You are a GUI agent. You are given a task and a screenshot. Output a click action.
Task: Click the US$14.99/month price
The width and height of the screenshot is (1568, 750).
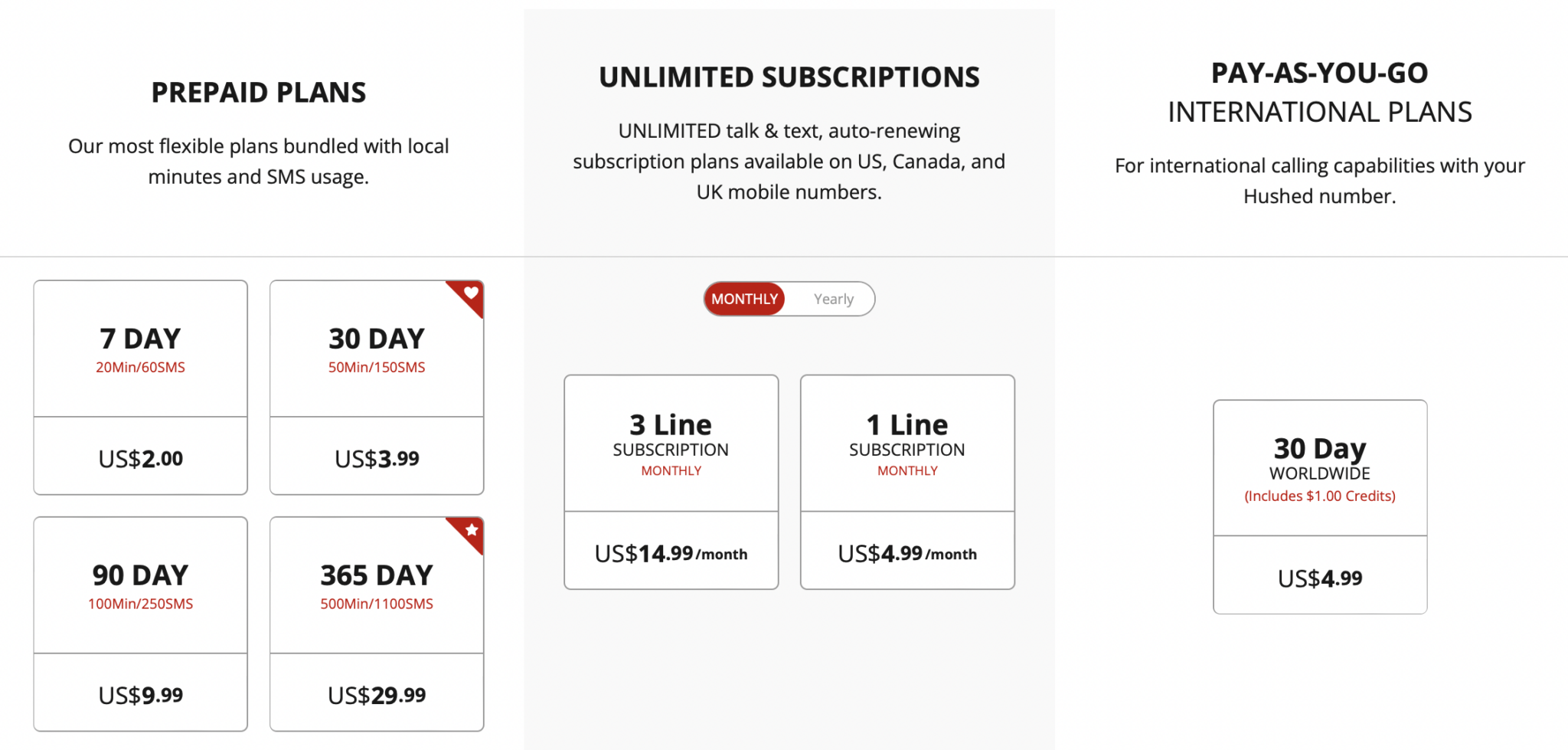click(x=671, y=553)
